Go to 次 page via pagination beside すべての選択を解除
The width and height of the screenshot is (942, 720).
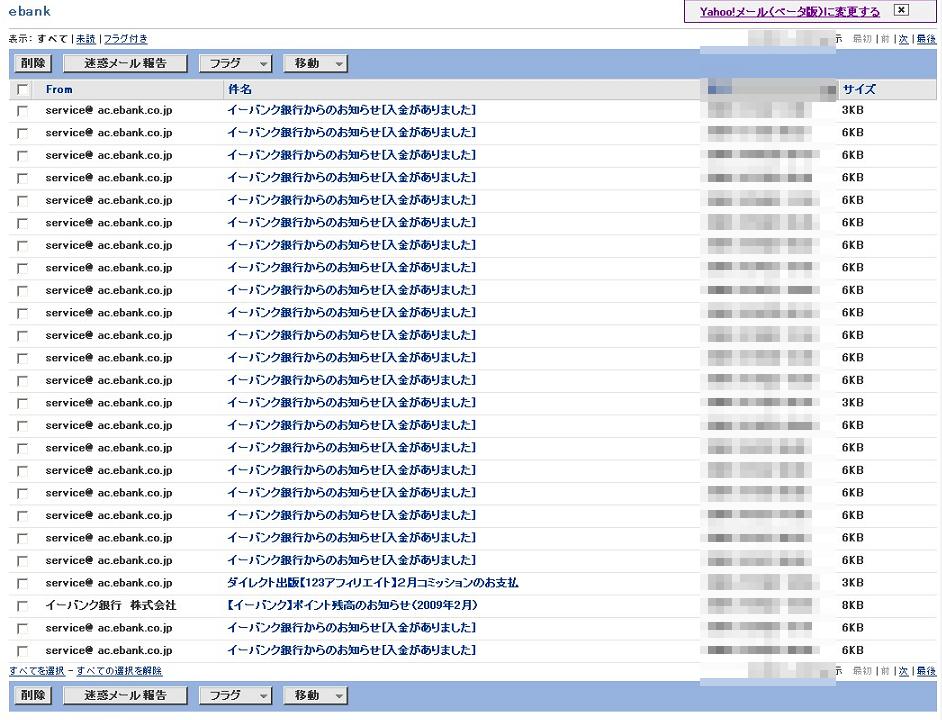(x=903, y=671)
